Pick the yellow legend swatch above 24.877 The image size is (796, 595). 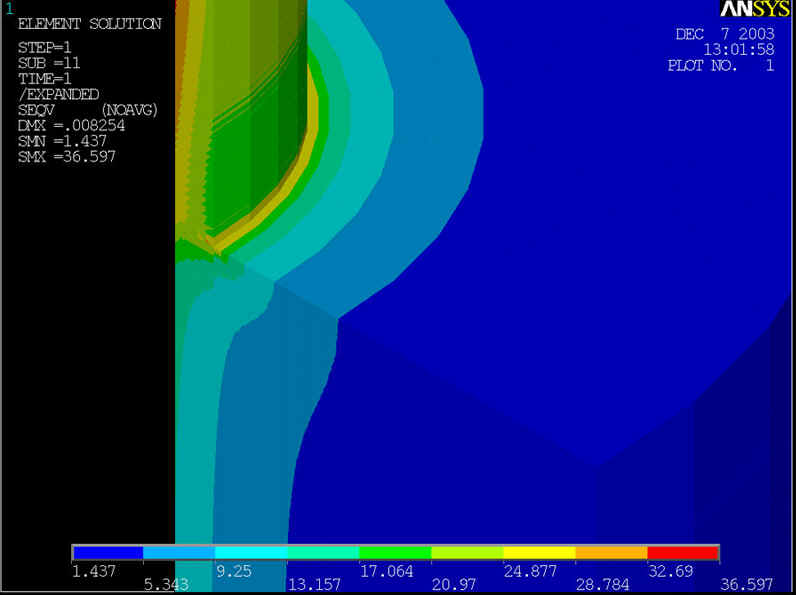[540, 552]
